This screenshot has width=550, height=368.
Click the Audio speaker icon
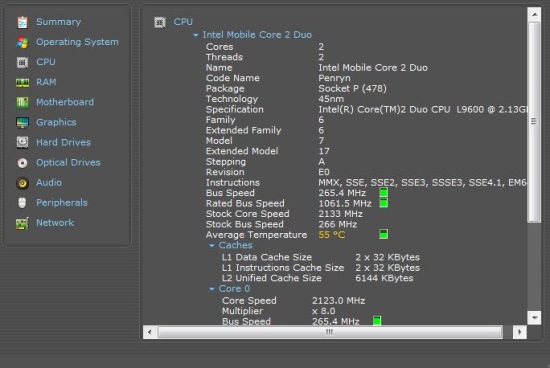(22, 183)
